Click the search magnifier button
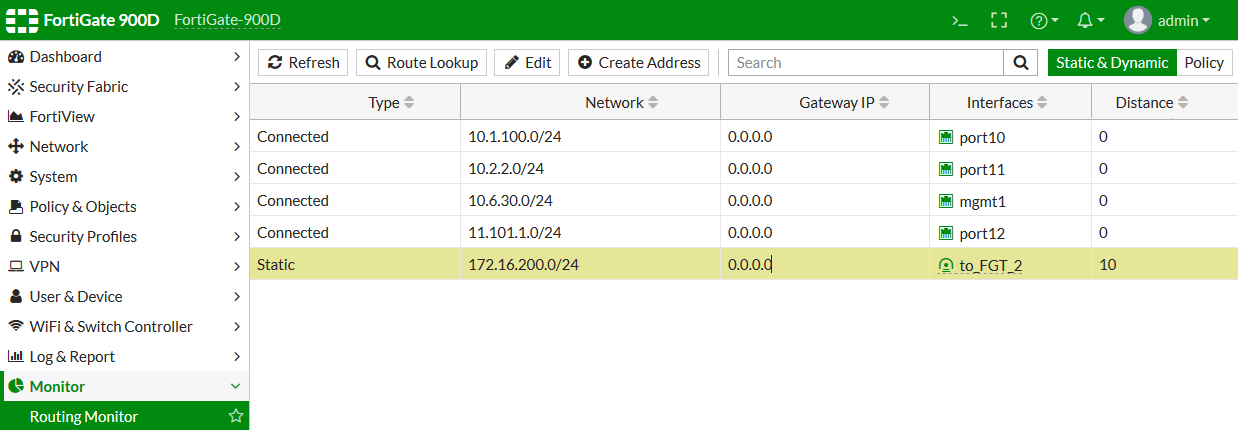This screenshot has height=430, width=1238. (x=1020, y=63)
